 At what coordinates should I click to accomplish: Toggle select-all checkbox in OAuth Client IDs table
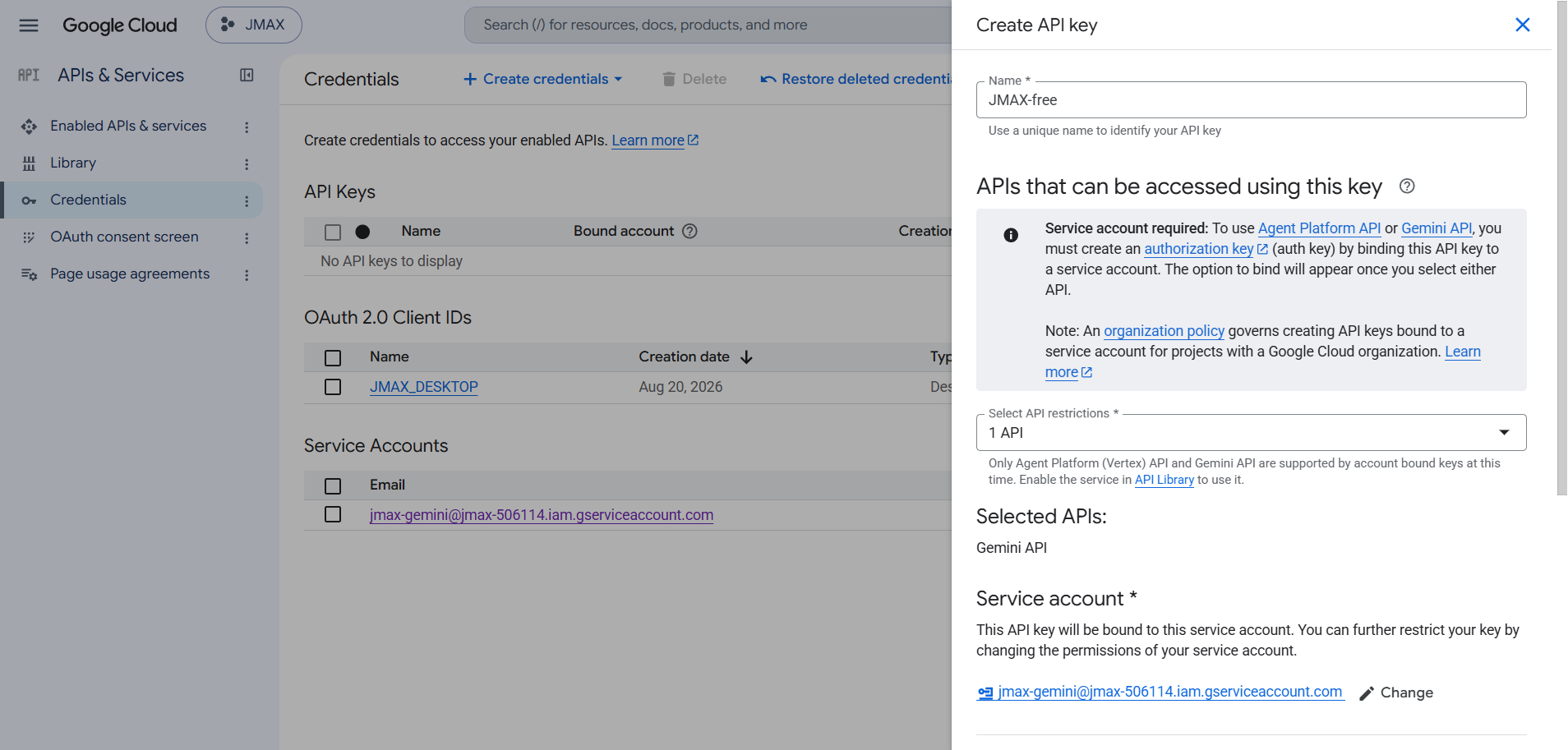[x=333, y=358]
